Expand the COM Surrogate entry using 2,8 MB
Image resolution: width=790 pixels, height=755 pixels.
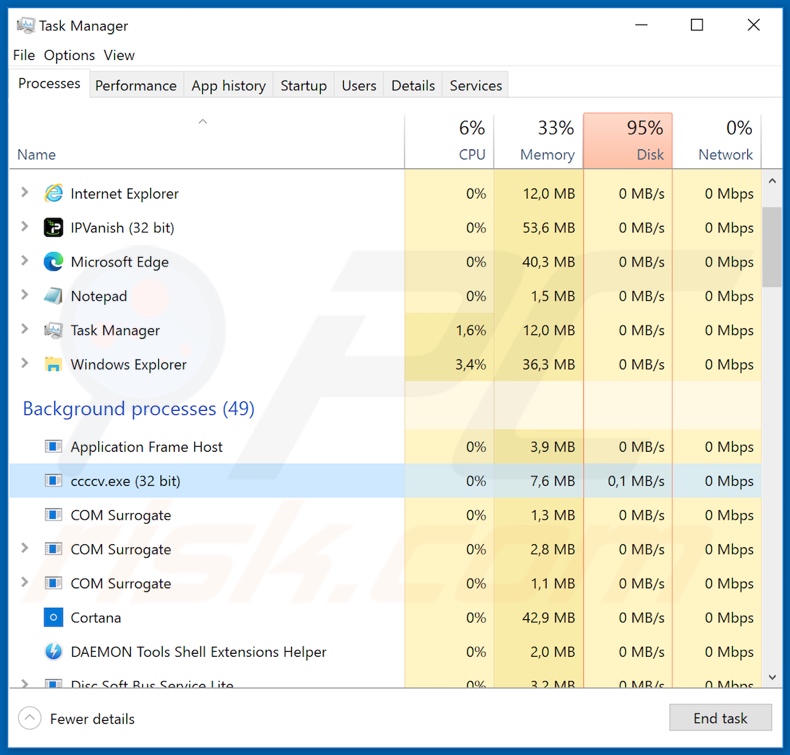coord(24,548)
